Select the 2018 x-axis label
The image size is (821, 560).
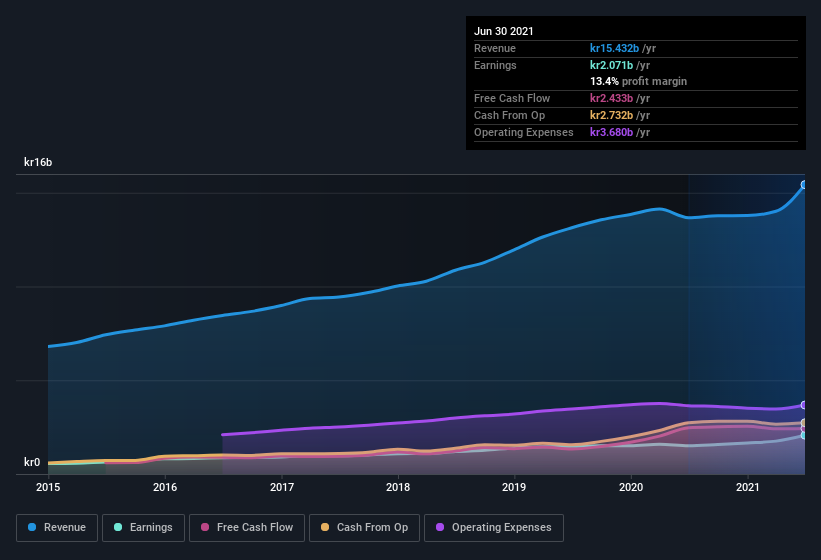tap(398, 487)
